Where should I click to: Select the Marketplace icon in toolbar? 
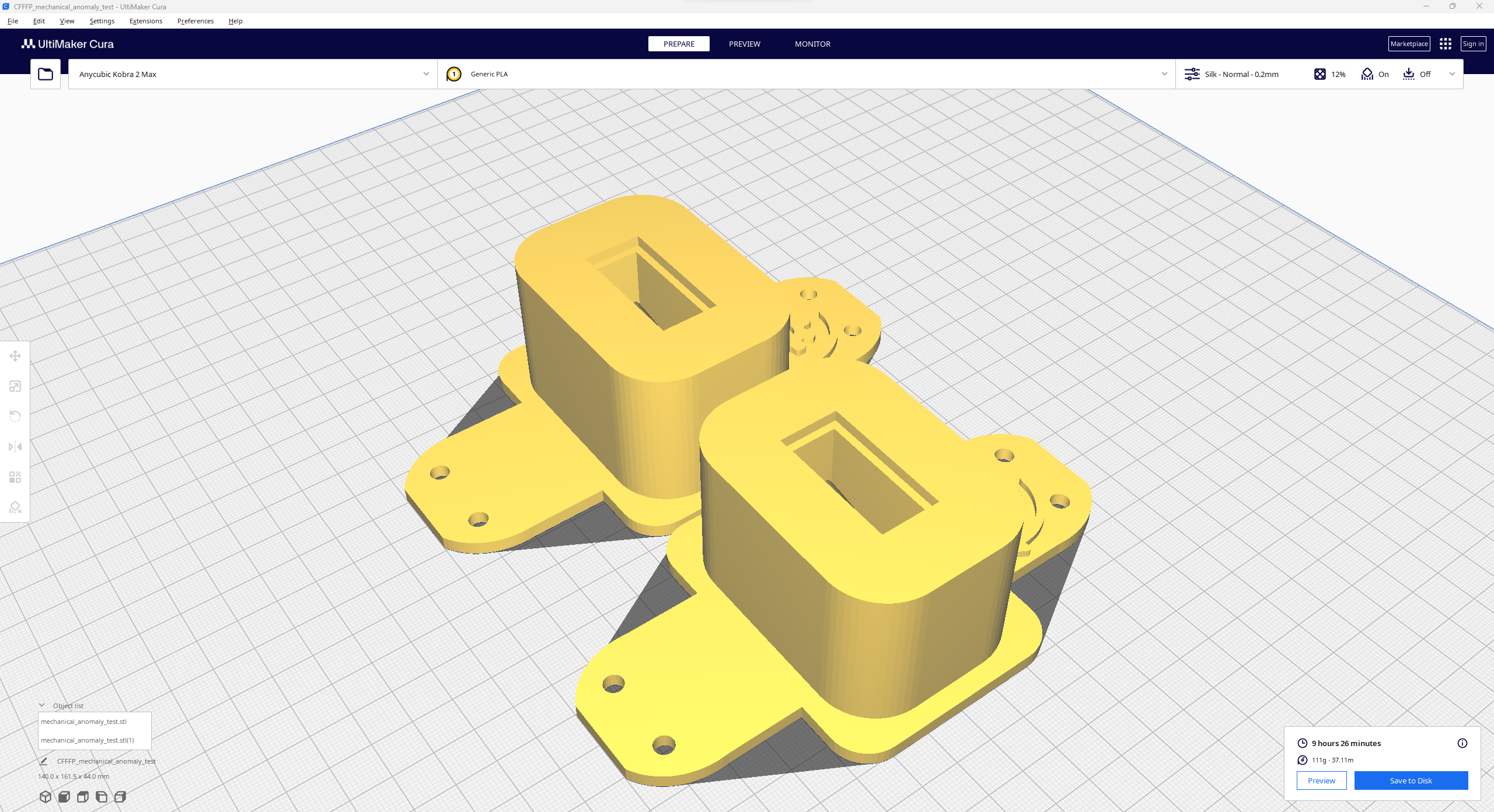[1408, 44]
